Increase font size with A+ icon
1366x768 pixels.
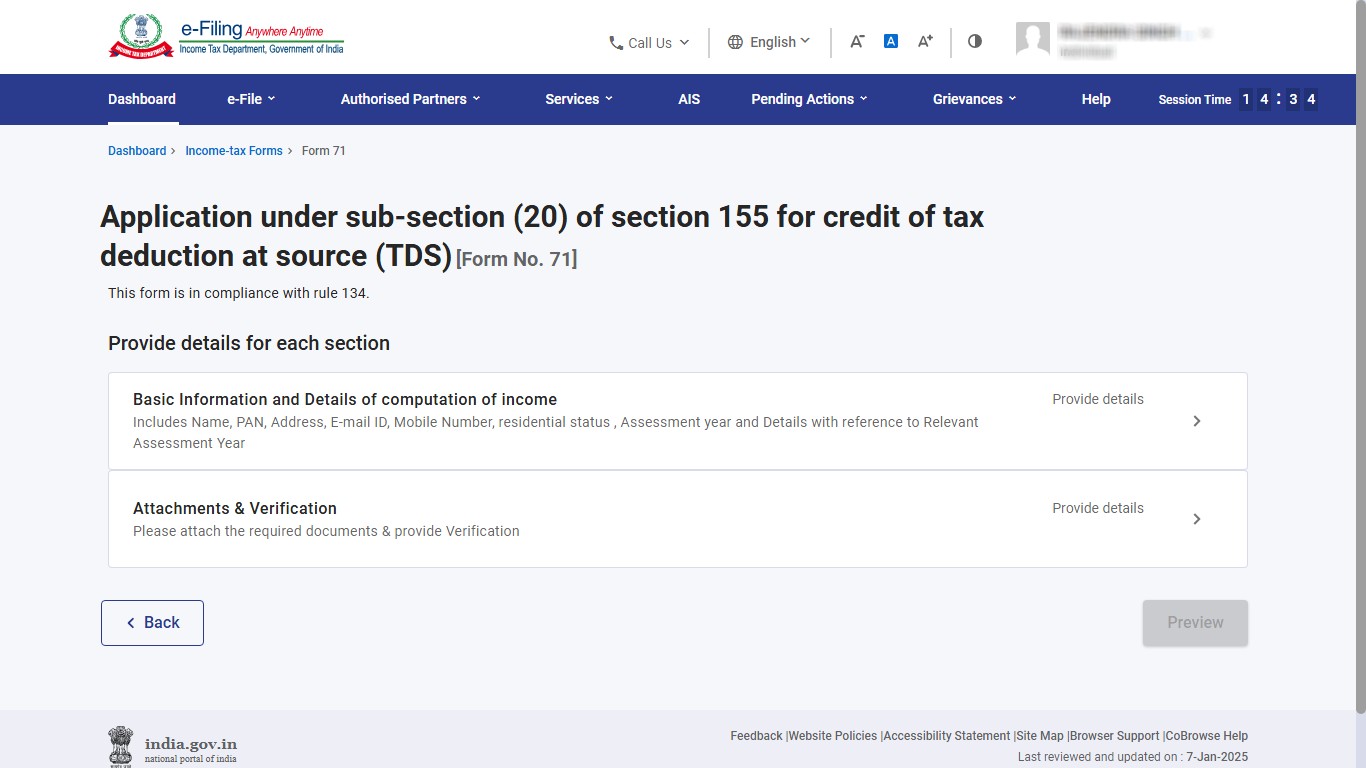(925, 41)
